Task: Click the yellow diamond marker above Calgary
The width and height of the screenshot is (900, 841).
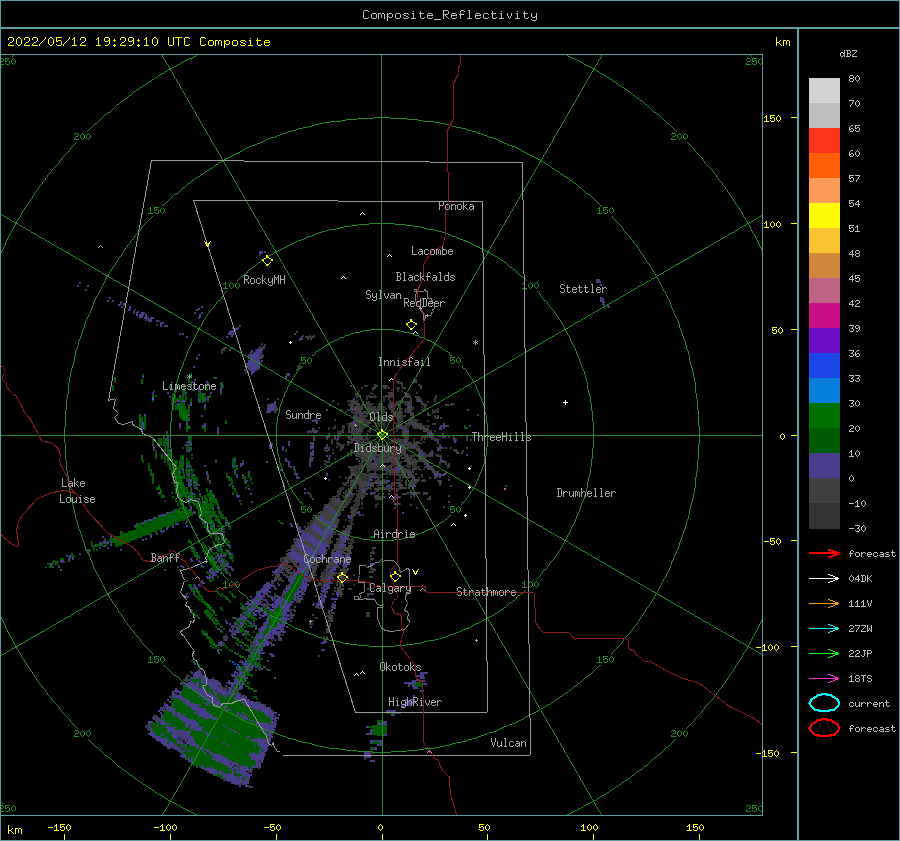Action: coord(395,576)
